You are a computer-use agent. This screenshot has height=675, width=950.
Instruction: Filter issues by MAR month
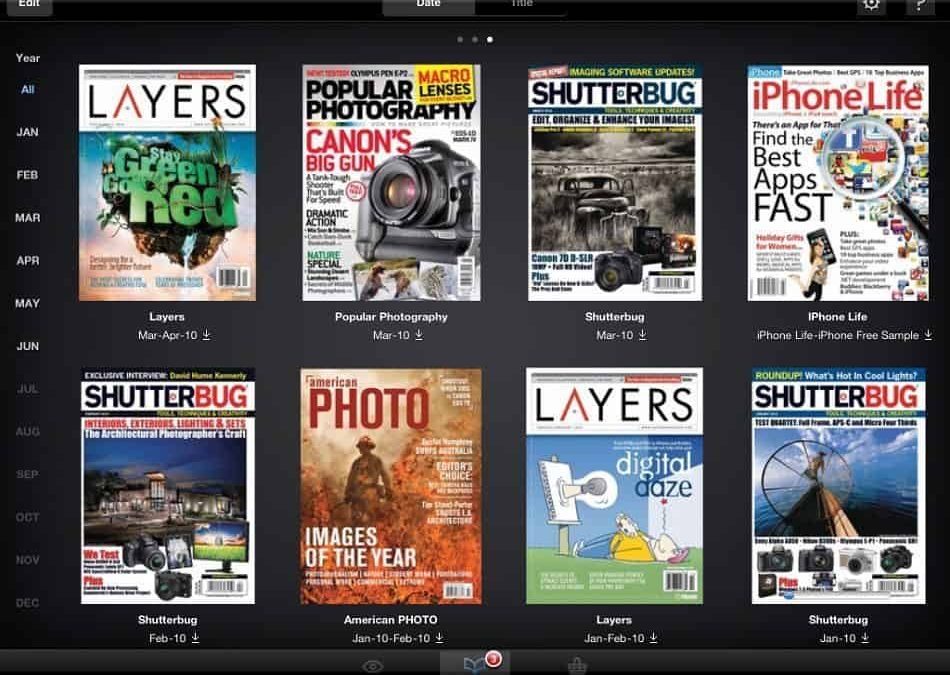click(28, 218)
